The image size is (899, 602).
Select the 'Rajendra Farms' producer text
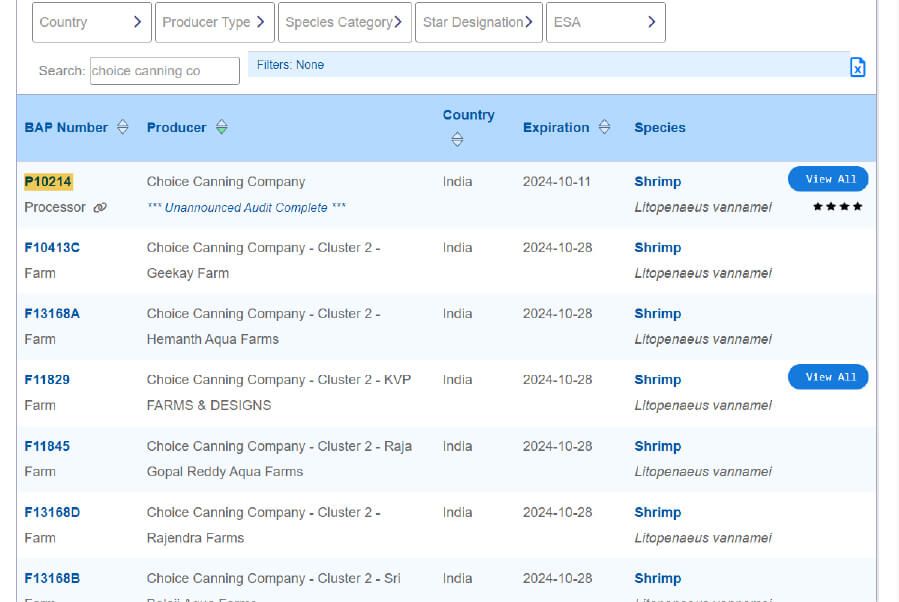(x=196, y=538)
